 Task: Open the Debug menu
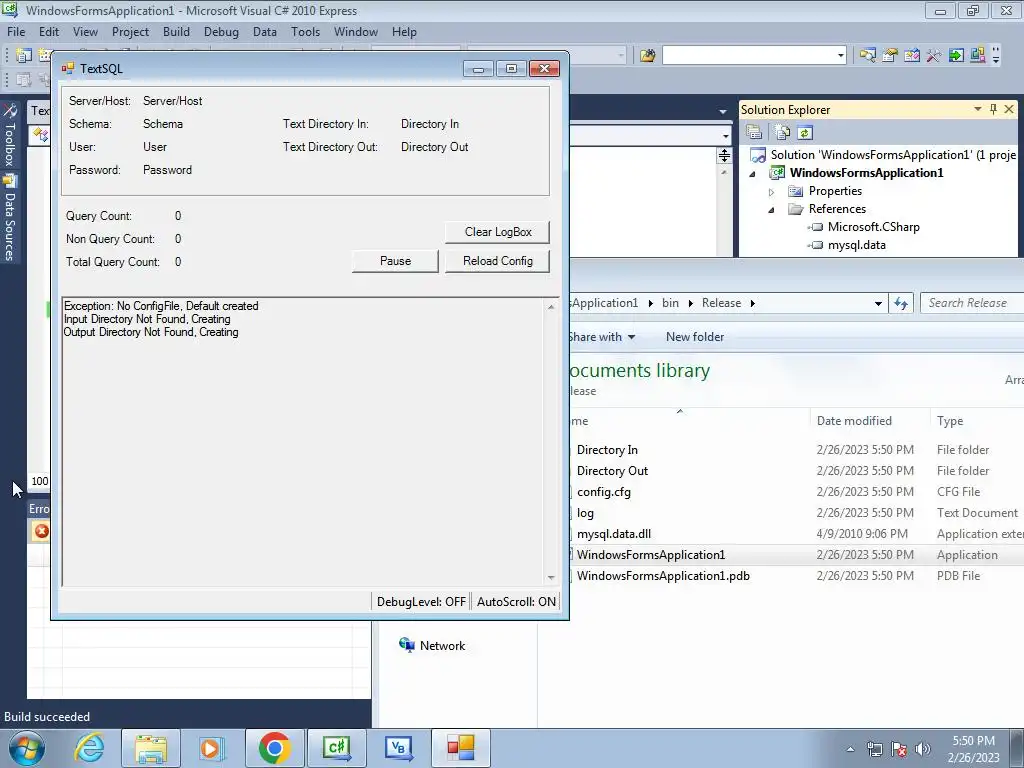(221, 31)
